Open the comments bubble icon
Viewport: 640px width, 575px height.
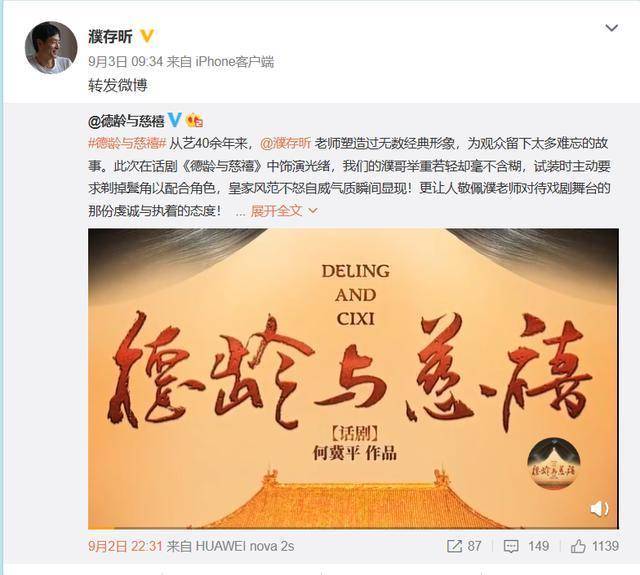coord(511,546)
